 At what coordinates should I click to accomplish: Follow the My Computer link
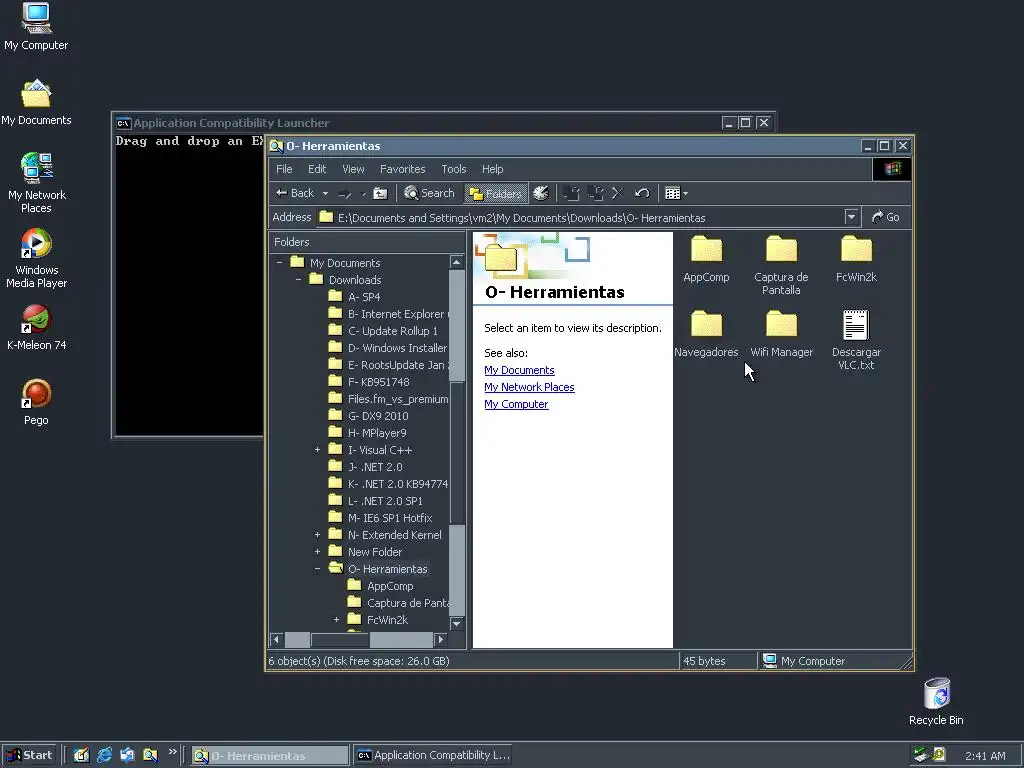pos(516,404)
